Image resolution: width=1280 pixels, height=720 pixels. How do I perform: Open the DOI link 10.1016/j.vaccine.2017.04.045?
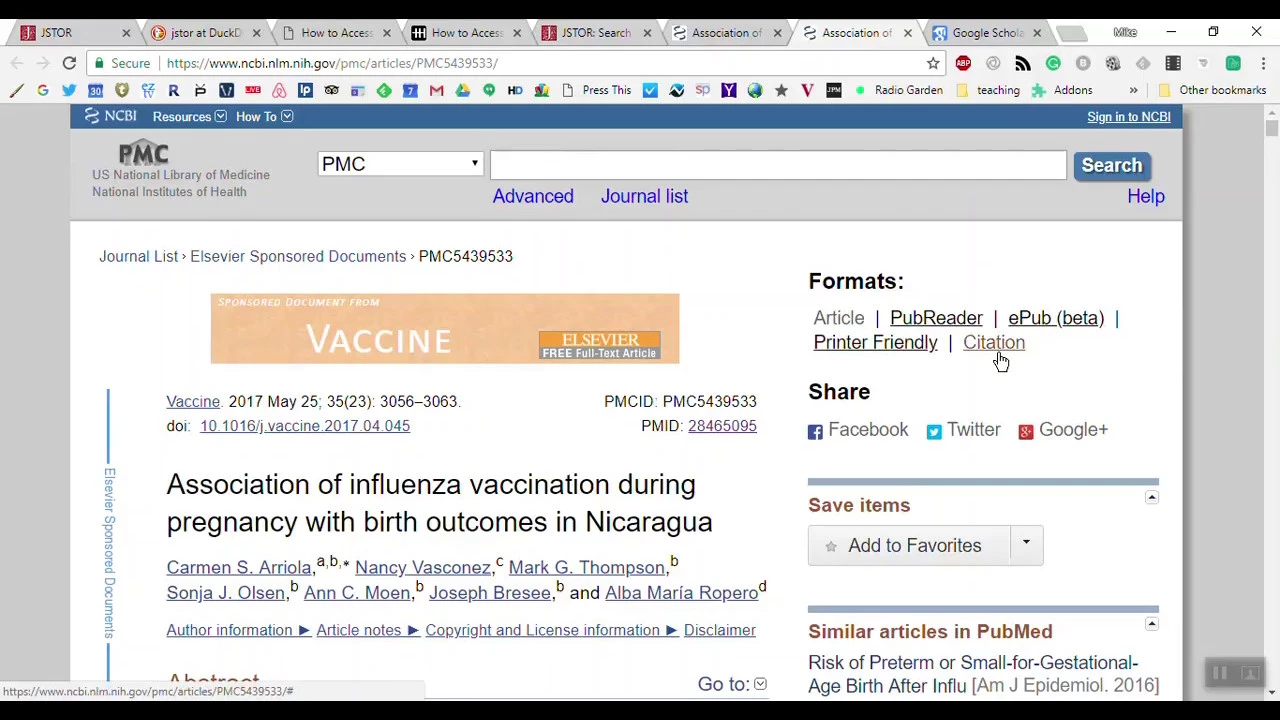pyautogui.click(x=305, y=426)
